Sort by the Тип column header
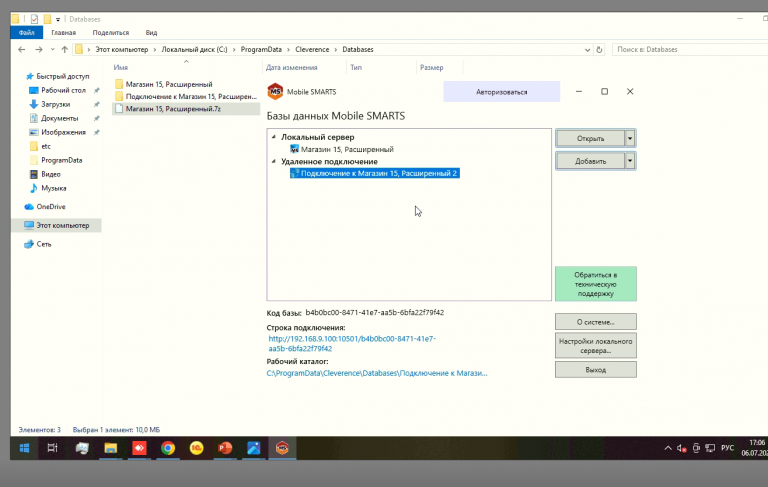This screenshot has width=768, height=487. pyautogui.click(x=356, y=68)
